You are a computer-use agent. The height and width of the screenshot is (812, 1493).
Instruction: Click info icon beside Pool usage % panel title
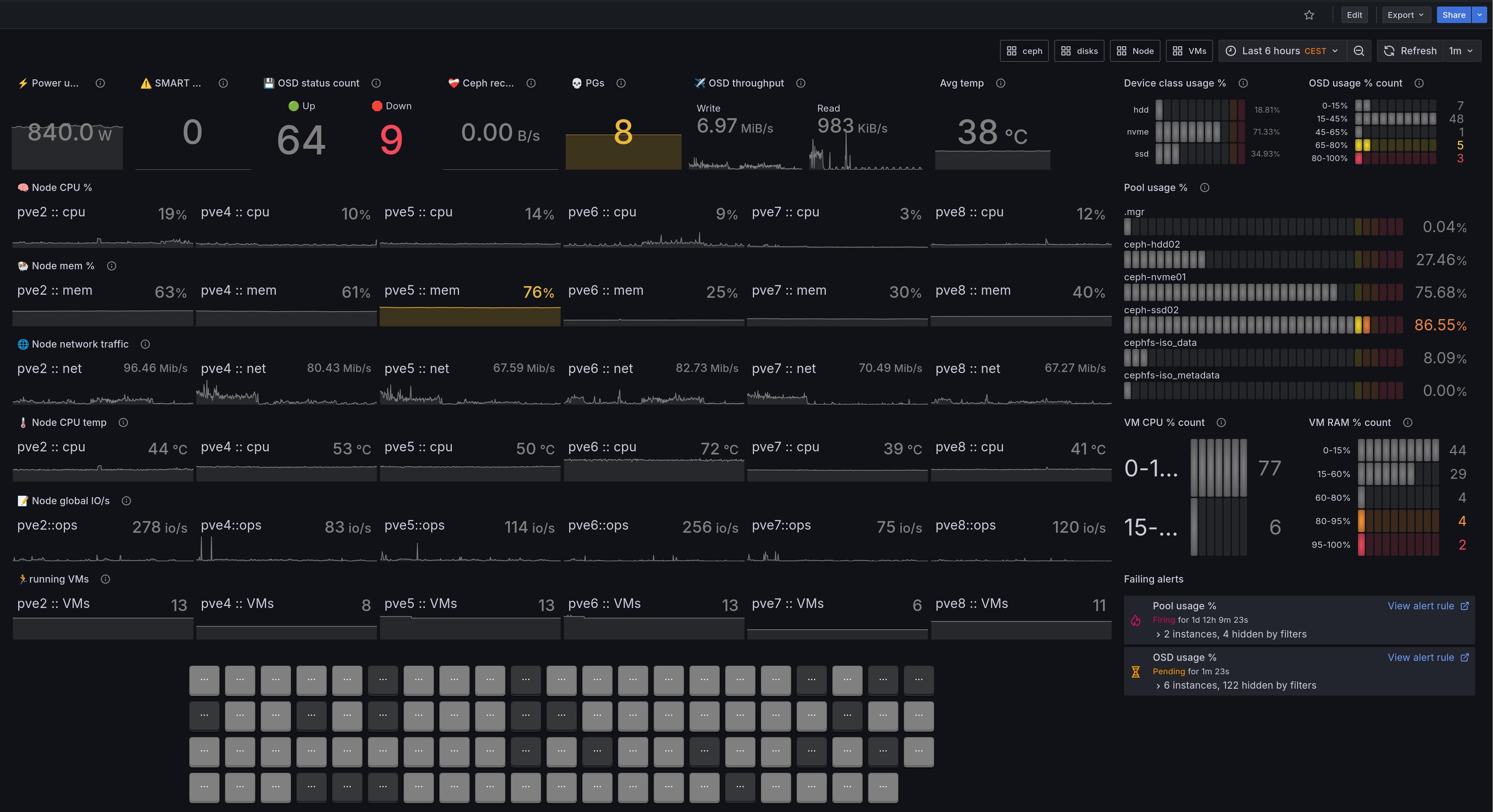[1204, 188]
